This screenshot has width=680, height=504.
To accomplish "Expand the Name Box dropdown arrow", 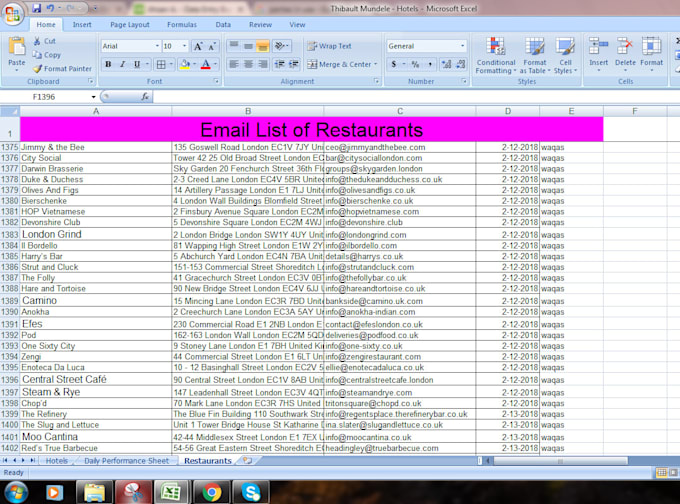I will point(93,97).
